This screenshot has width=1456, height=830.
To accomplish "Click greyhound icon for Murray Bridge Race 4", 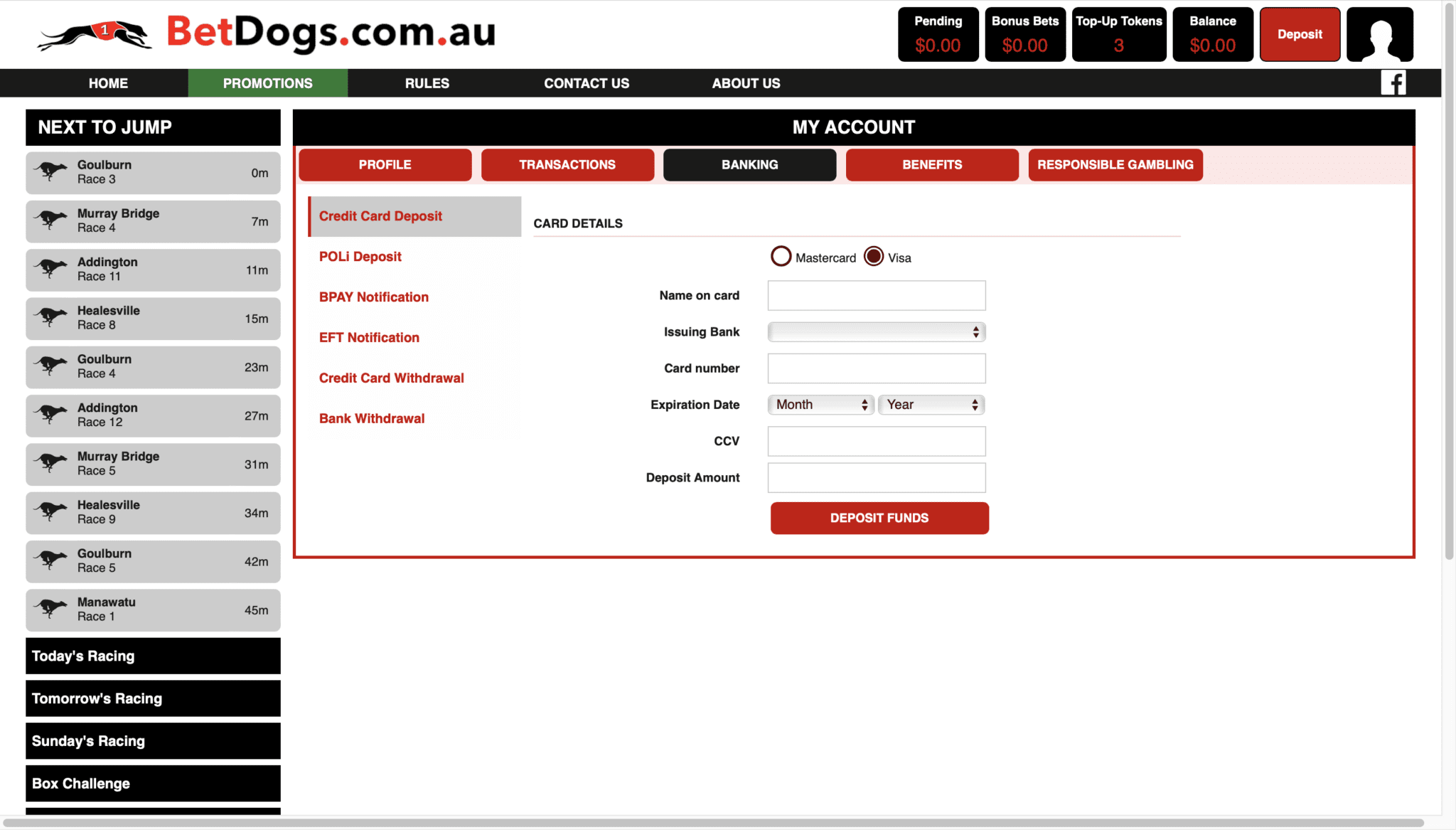I will click(52, 220).
